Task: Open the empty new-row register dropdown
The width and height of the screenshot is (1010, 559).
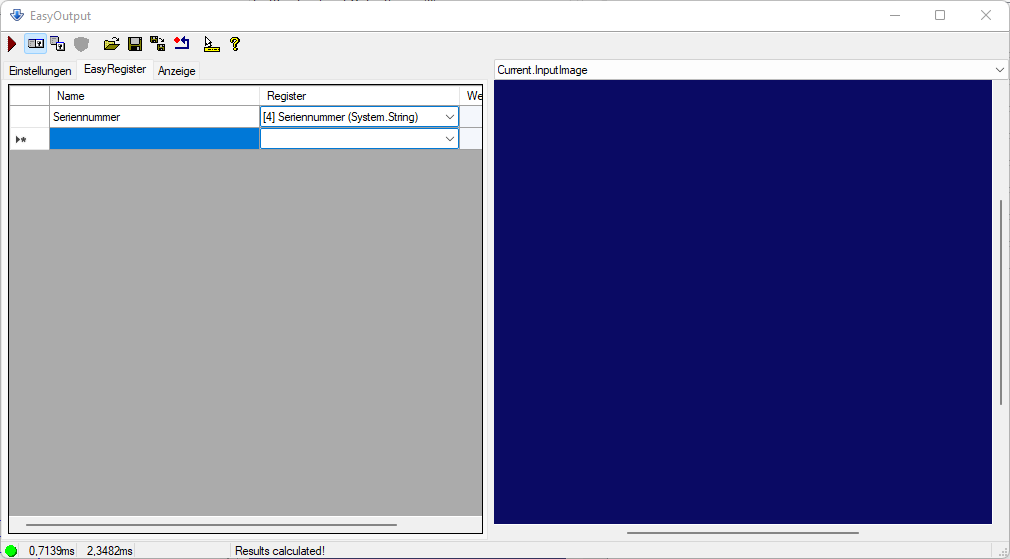Action: coord(449,139)
